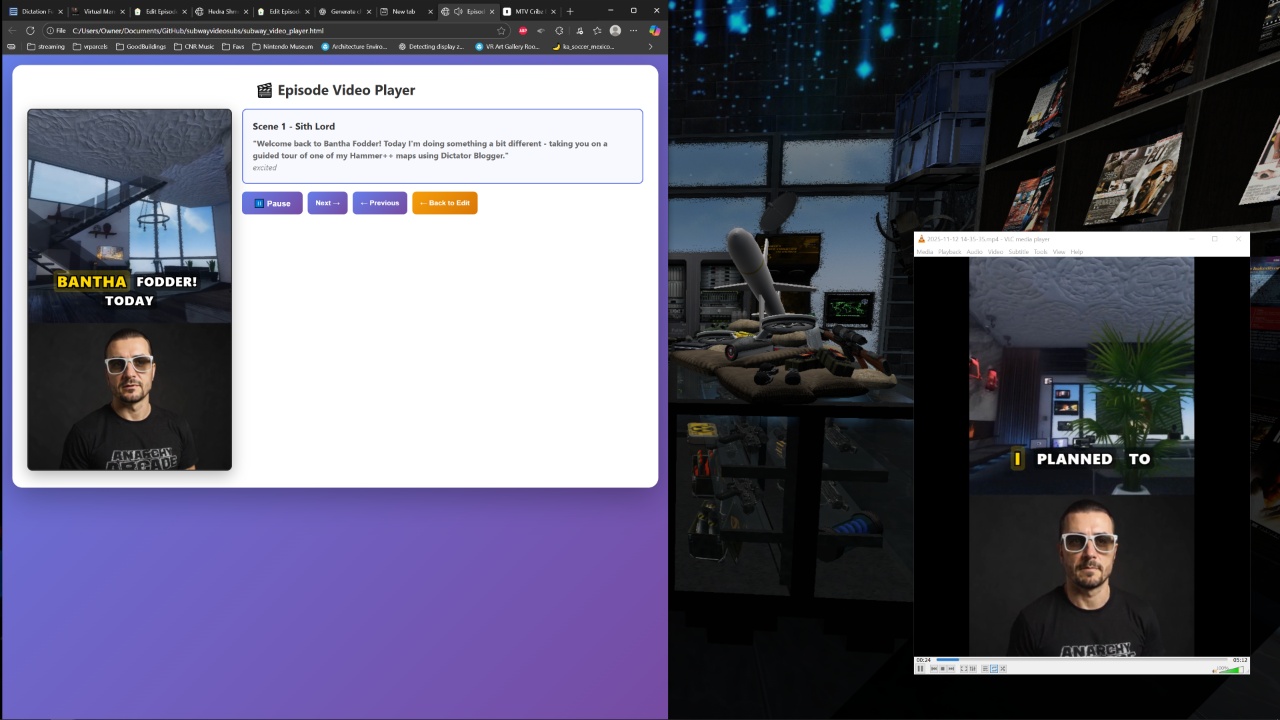Open VLC Audio menu
The width and height of the screenshot is (1280, 720).
[974, 252]
